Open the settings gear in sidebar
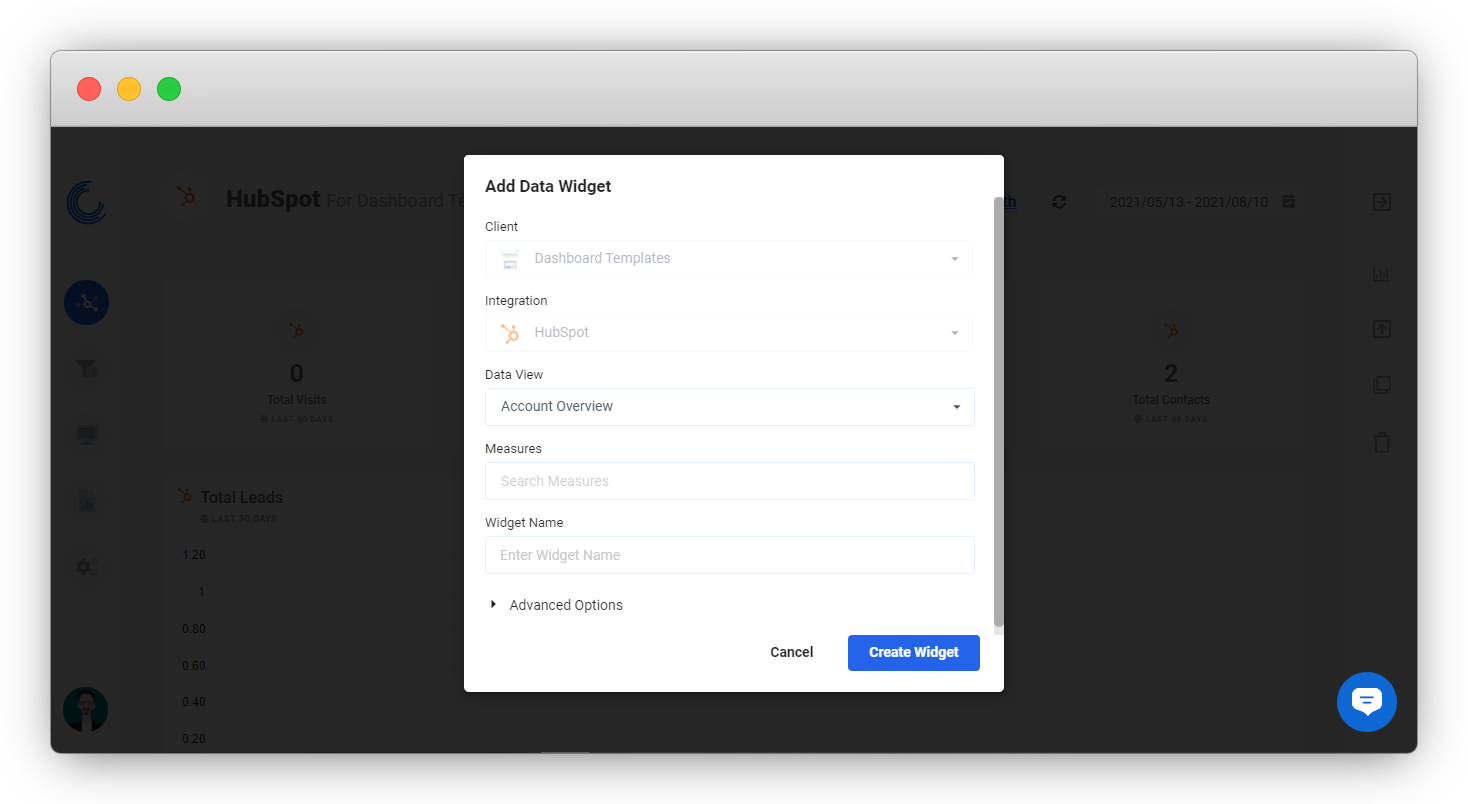This screenshot has width=1468, height=804. point(86,566)
